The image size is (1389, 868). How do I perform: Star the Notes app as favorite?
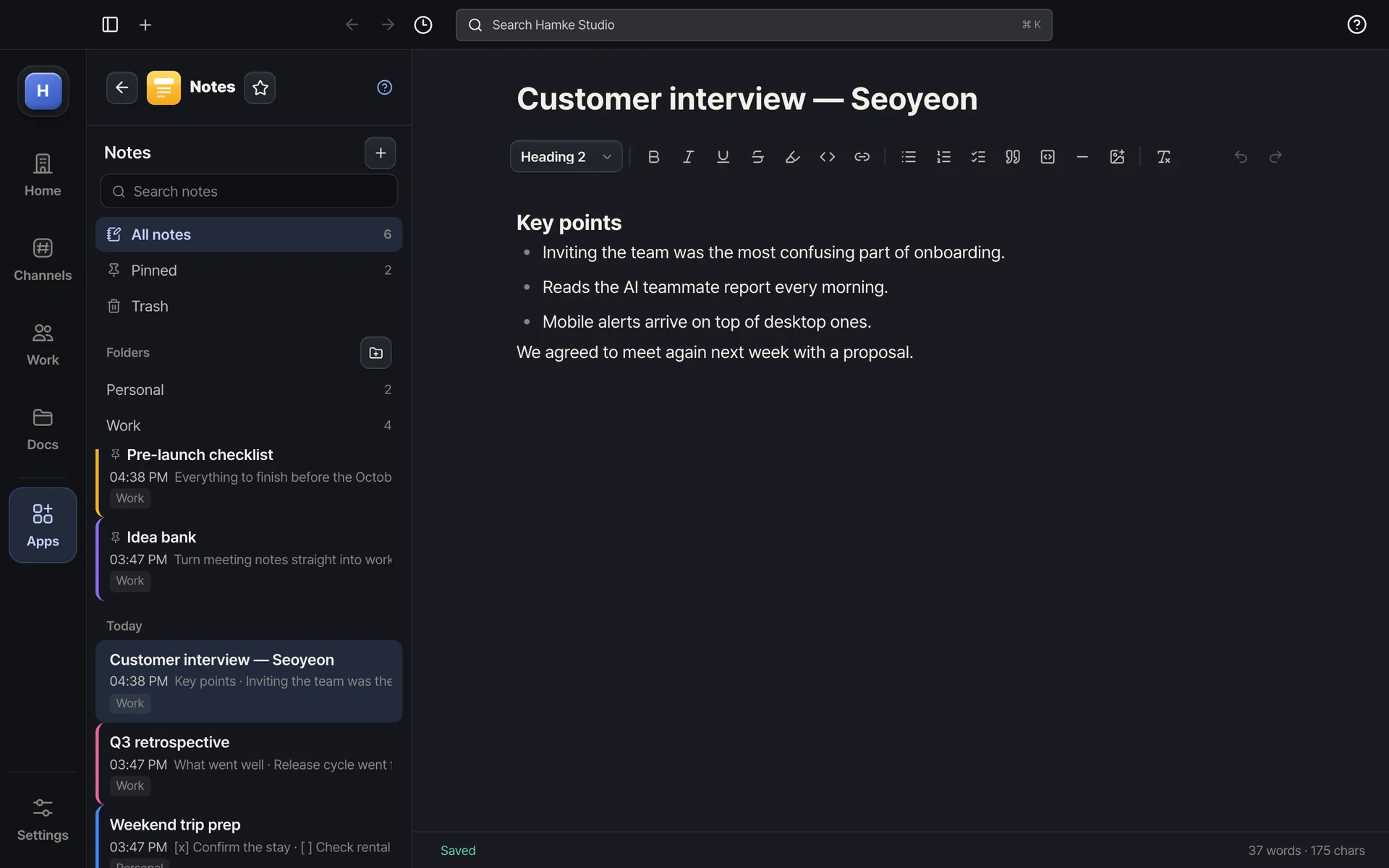click(260, 88)
